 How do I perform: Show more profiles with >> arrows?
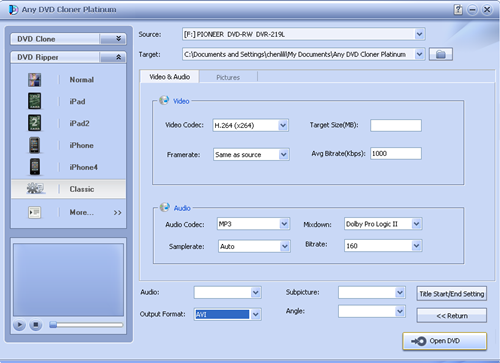point(117,213)
